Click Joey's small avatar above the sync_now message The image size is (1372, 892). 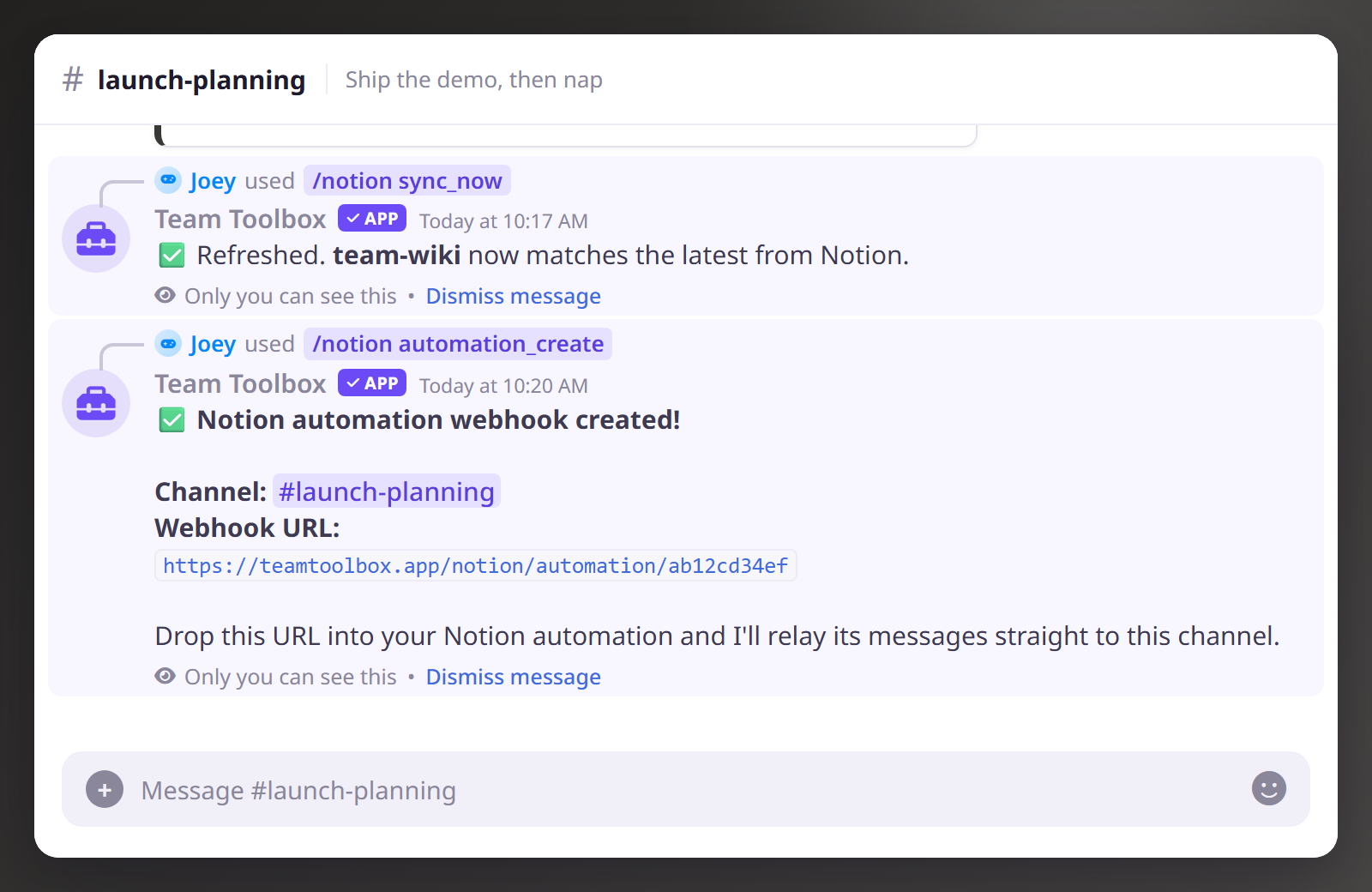click(168, 180)
